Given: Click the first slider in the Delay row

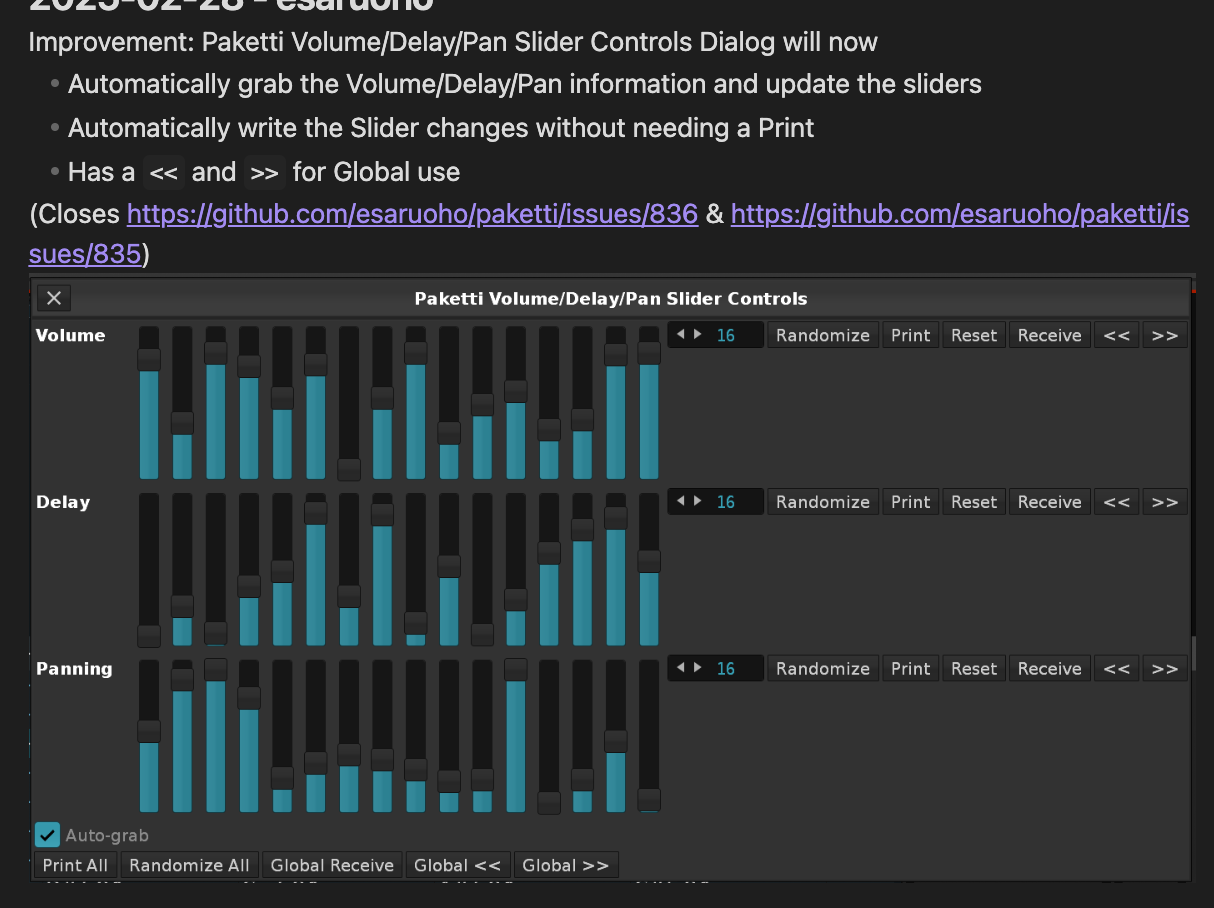Looking at the screenshot, I should pos(149,569).
